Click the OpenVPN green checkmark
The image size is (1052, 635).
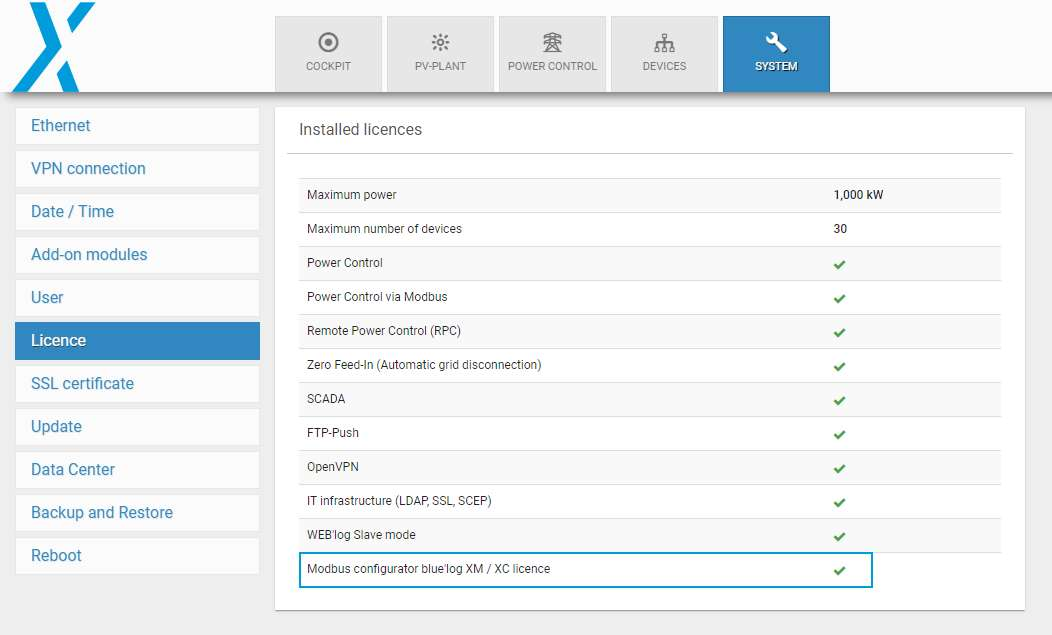tap(840, 468)
